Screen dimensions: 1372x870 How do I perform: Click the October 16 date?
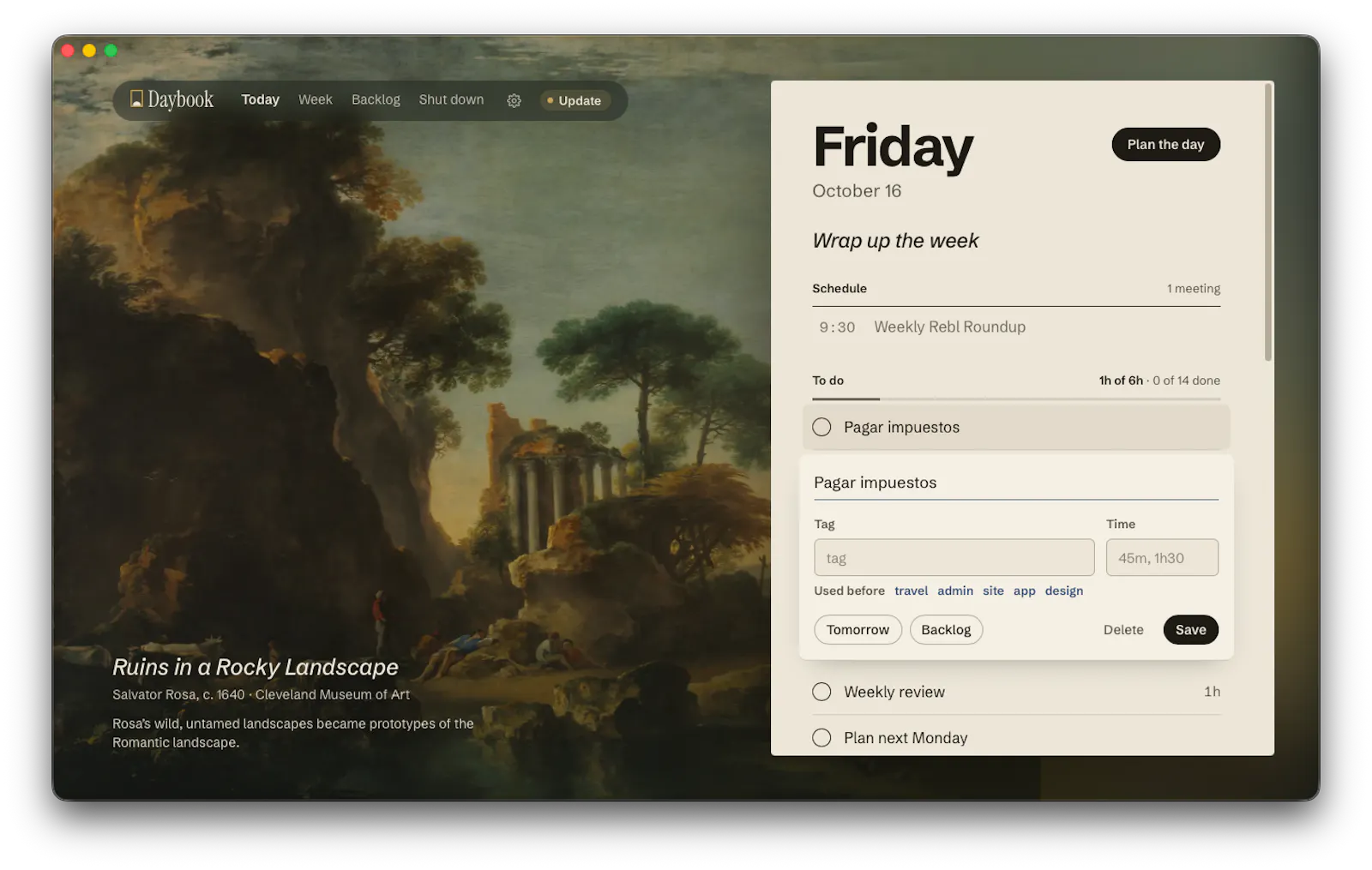[857, 191]
